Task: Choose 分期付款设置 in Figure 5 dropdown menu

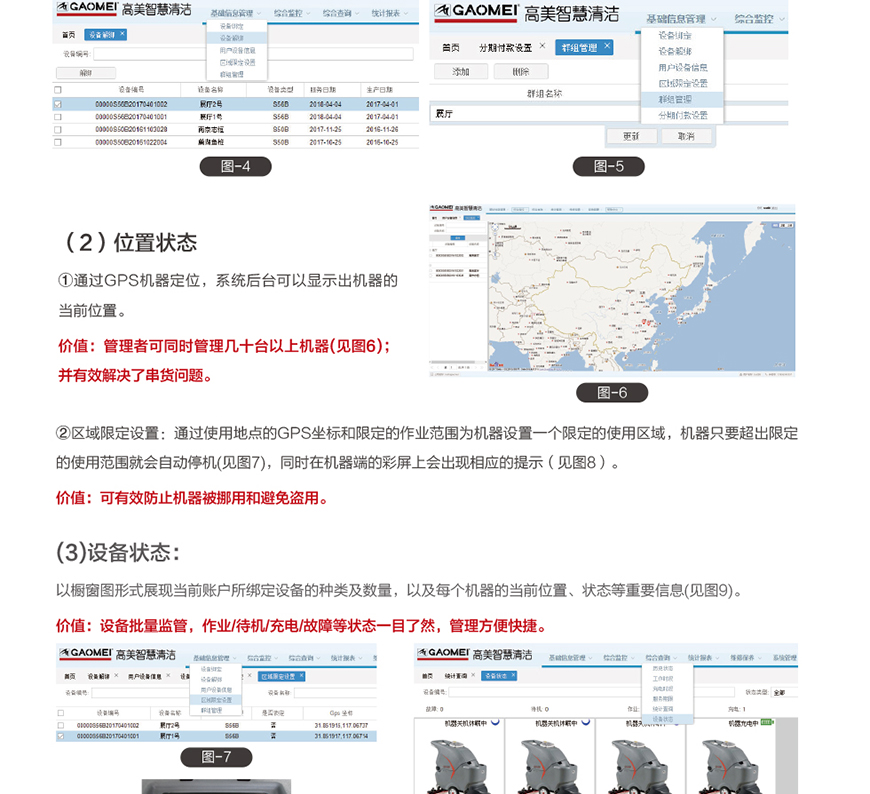Action: point(682,115)
